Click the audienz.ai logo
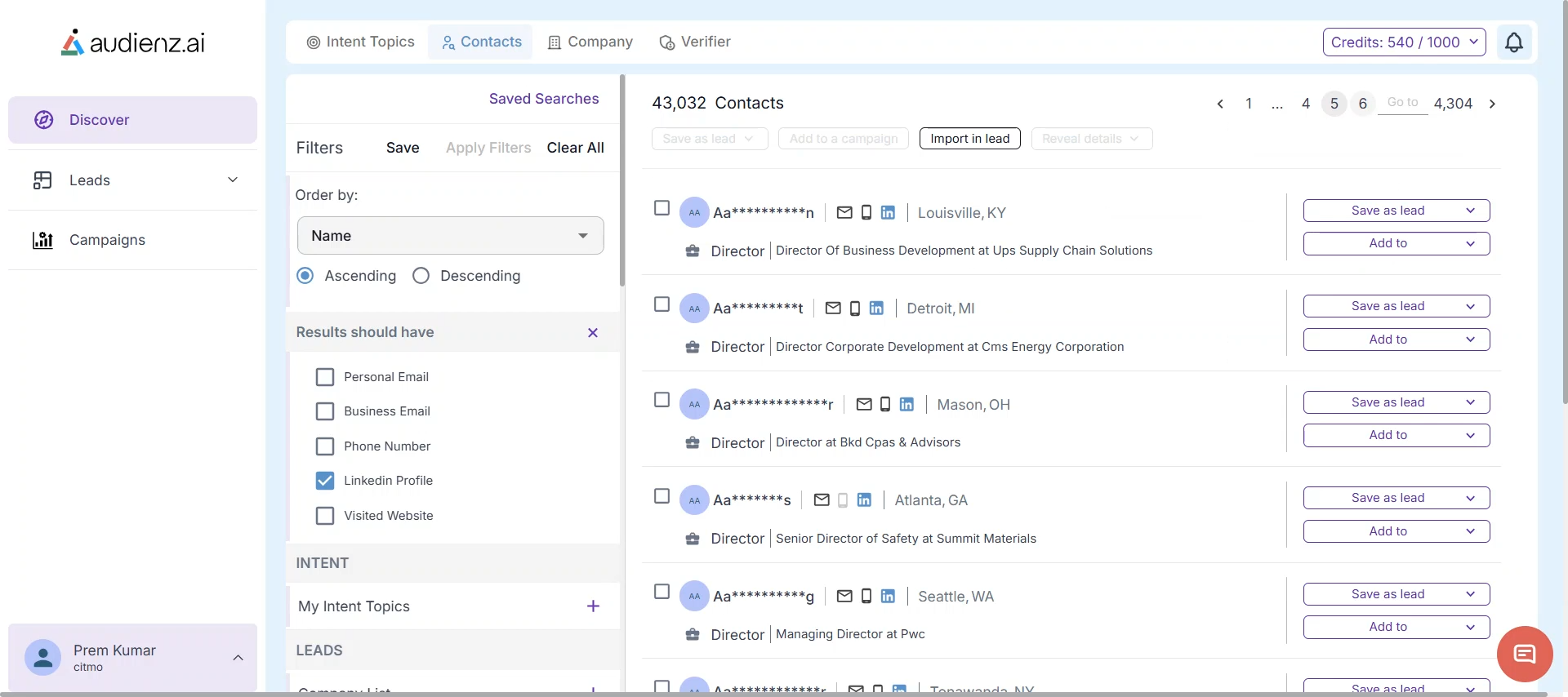 (x=133, y=42)
